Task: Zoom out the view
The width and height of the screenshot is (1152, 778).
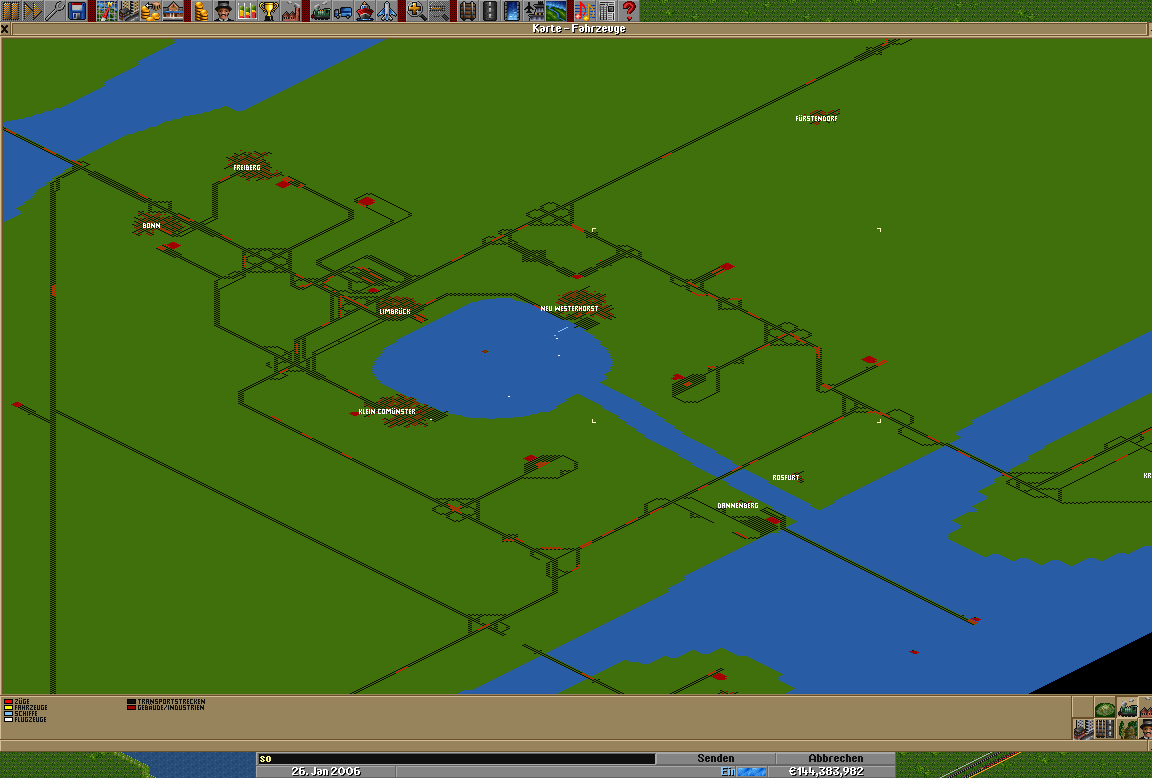Action: [x=439, y=10]
